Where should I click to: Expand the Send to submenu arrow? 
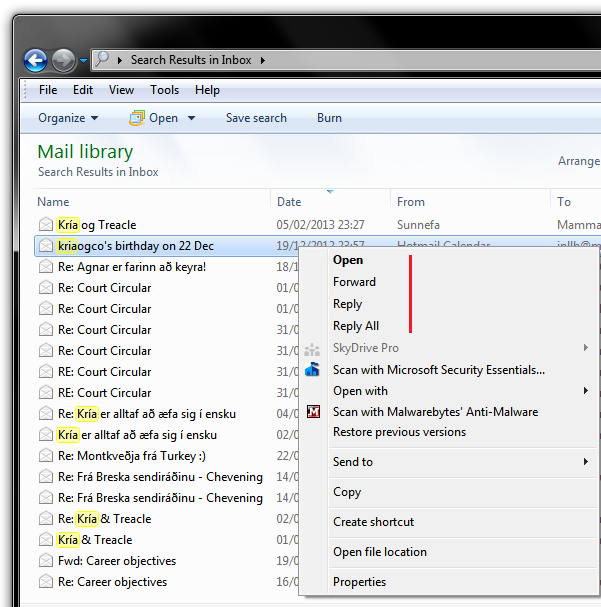pyautogui.click(x=586, y=461)
